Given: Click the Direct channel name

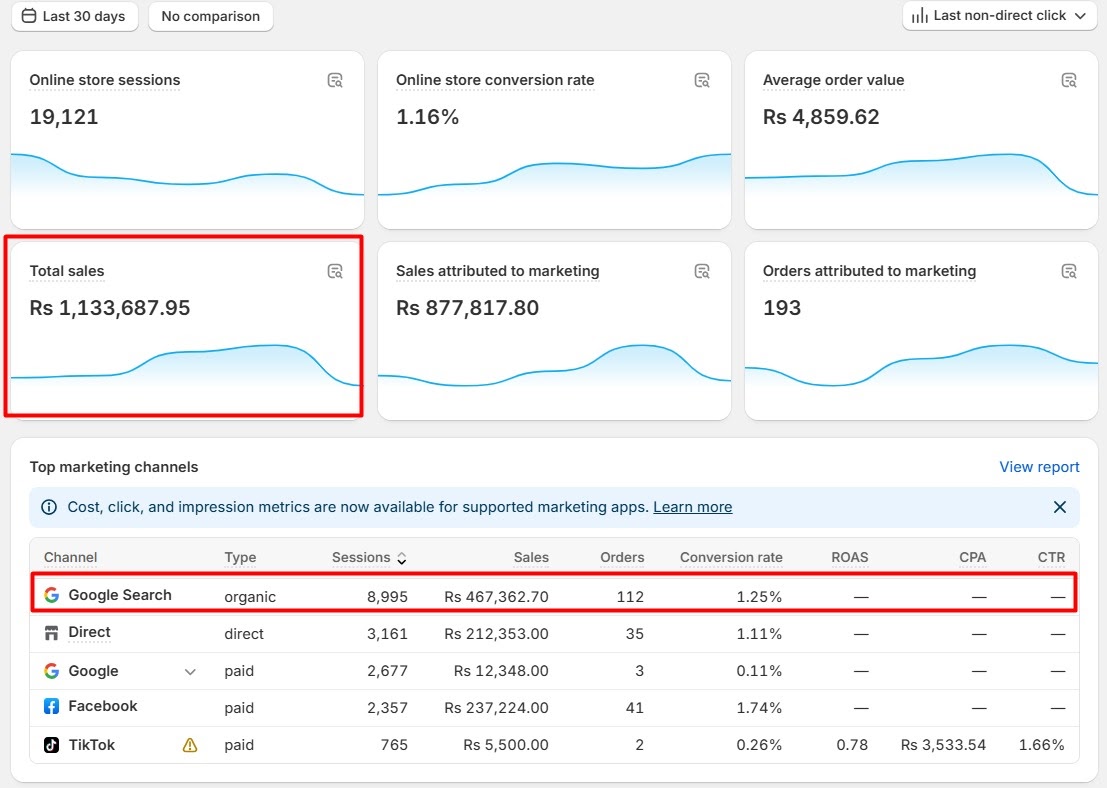Looking at the screenshot, I should coord(89,632).
